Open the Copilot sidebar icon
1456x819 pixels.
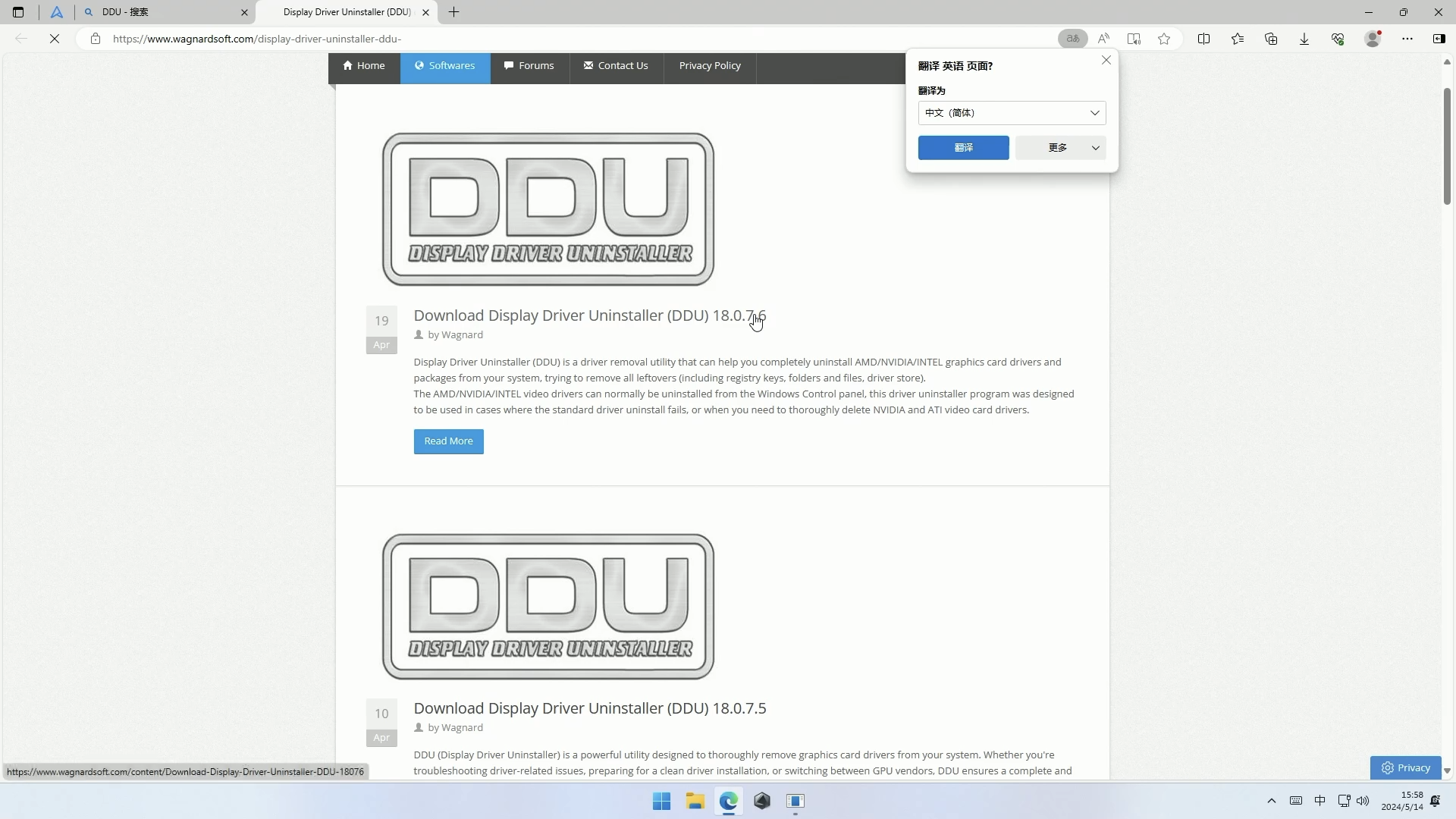click(x=1439, y=39)
